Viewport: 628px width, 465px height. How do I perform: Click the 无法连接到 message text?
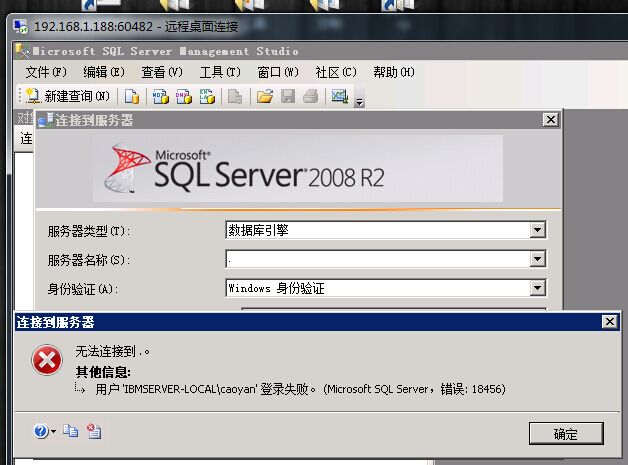113,352
